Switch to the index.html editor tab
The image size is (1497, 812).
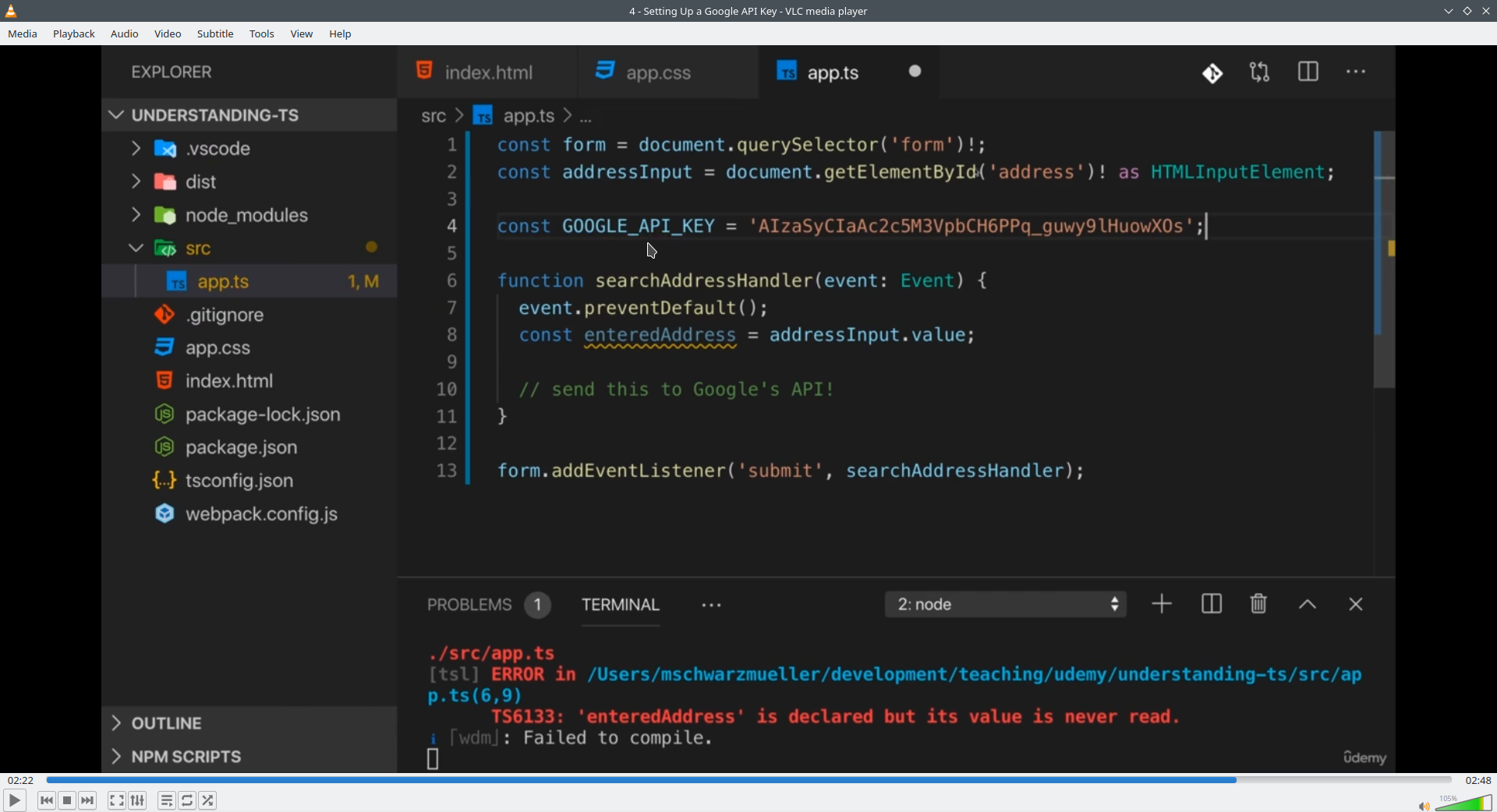[487, 72]
